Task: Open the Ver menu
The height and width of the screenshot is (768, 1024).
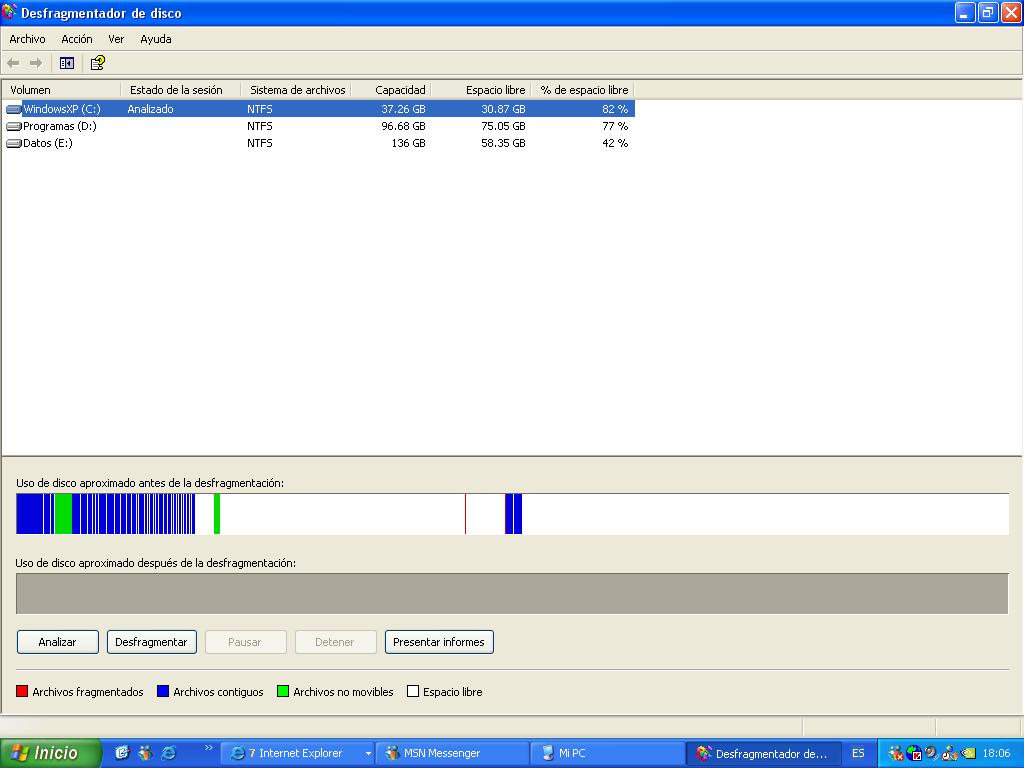Action: click(x=116, y=39)
